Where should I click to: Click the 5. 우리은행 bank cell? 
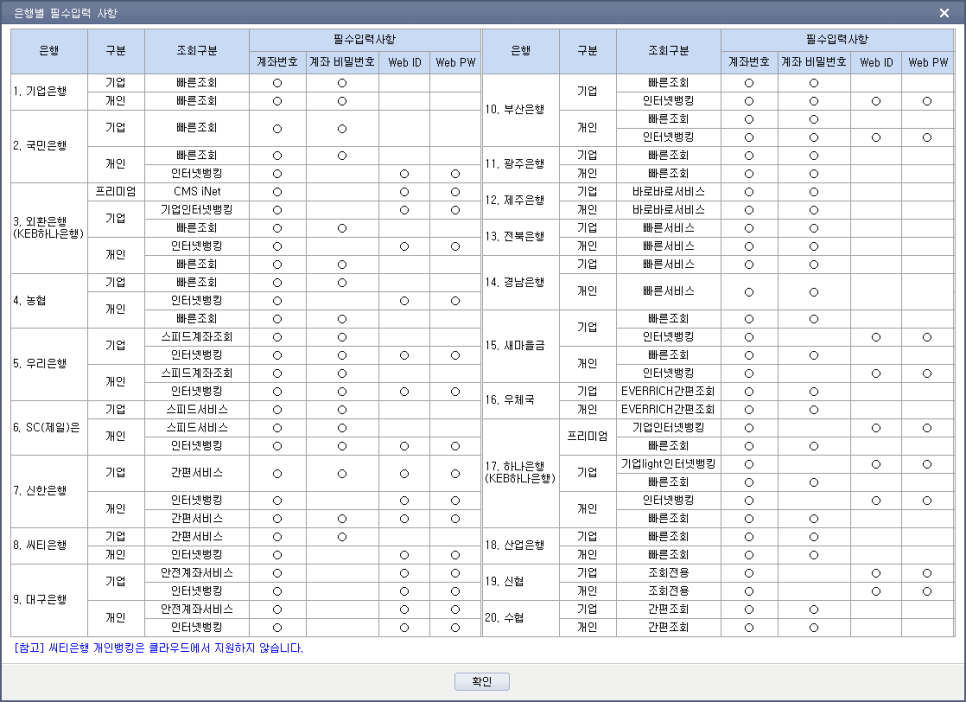49,364
